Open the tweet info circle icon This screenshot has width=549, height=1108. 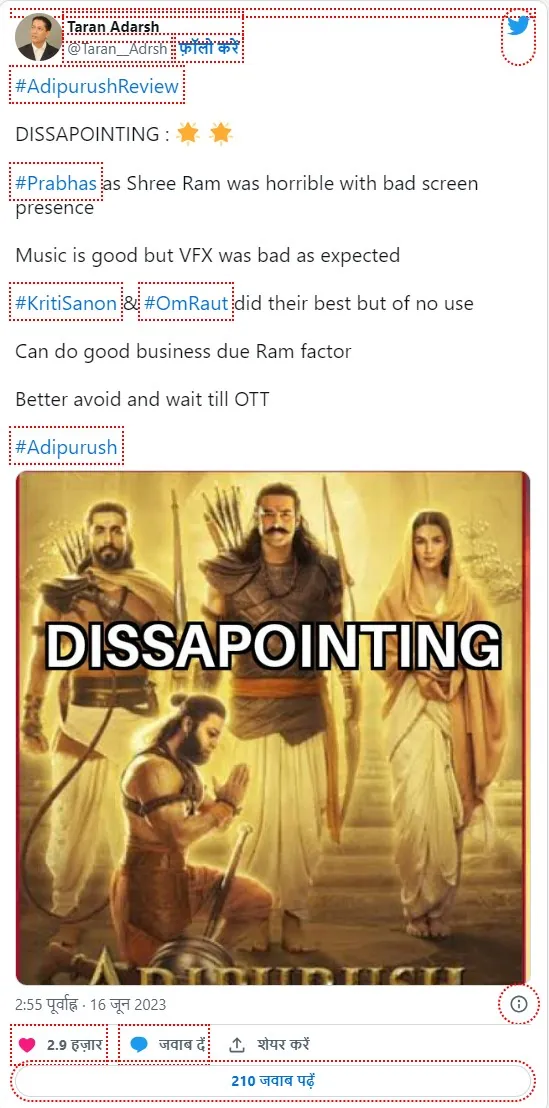[519, 1003]
